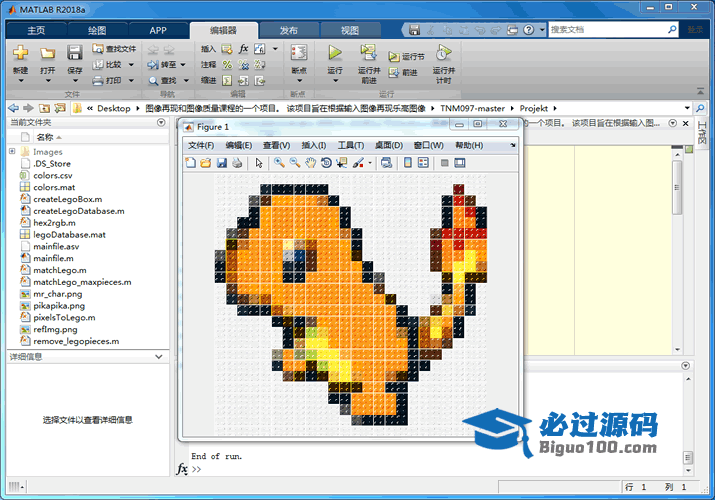Click the Run and Time icon
715x500 pixels.
(x=444, y=52)
